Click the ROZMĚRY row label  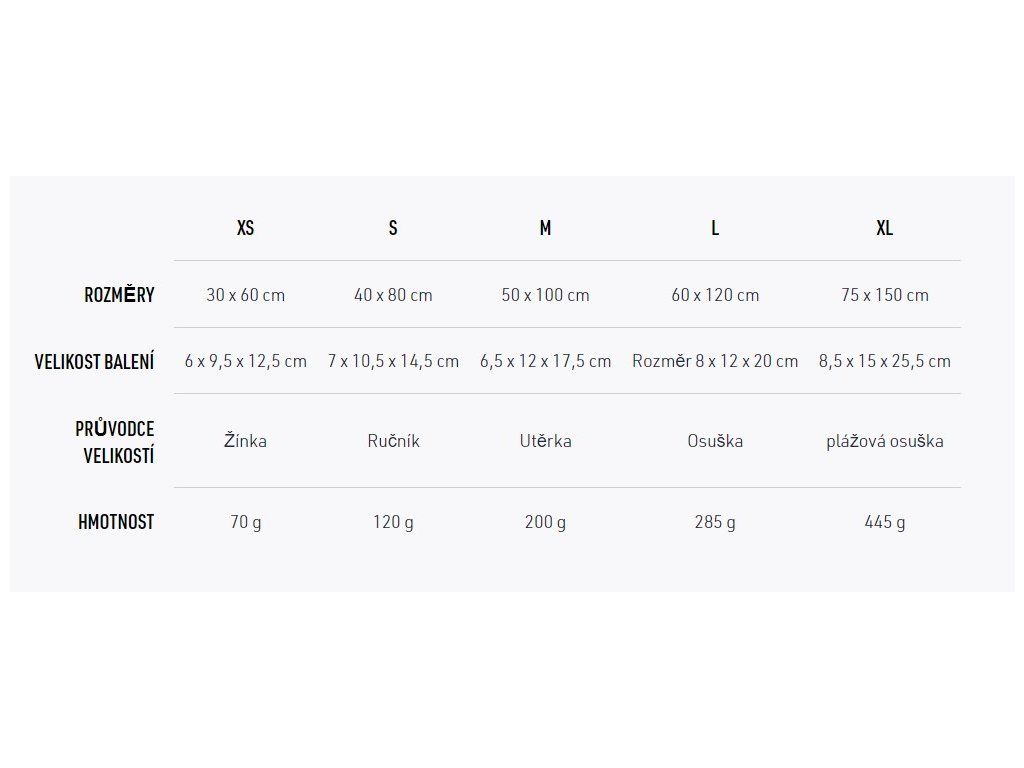point(119,295)
